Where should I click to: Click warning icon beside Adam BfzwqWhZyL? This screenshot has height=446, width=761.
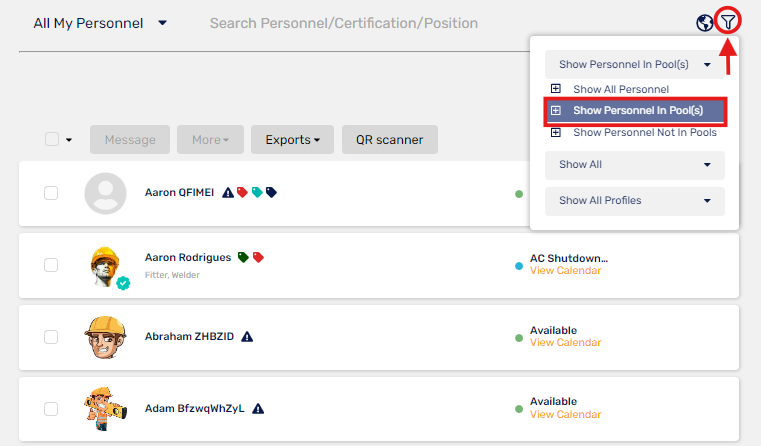pyautogui.click(x=258, y=409)
